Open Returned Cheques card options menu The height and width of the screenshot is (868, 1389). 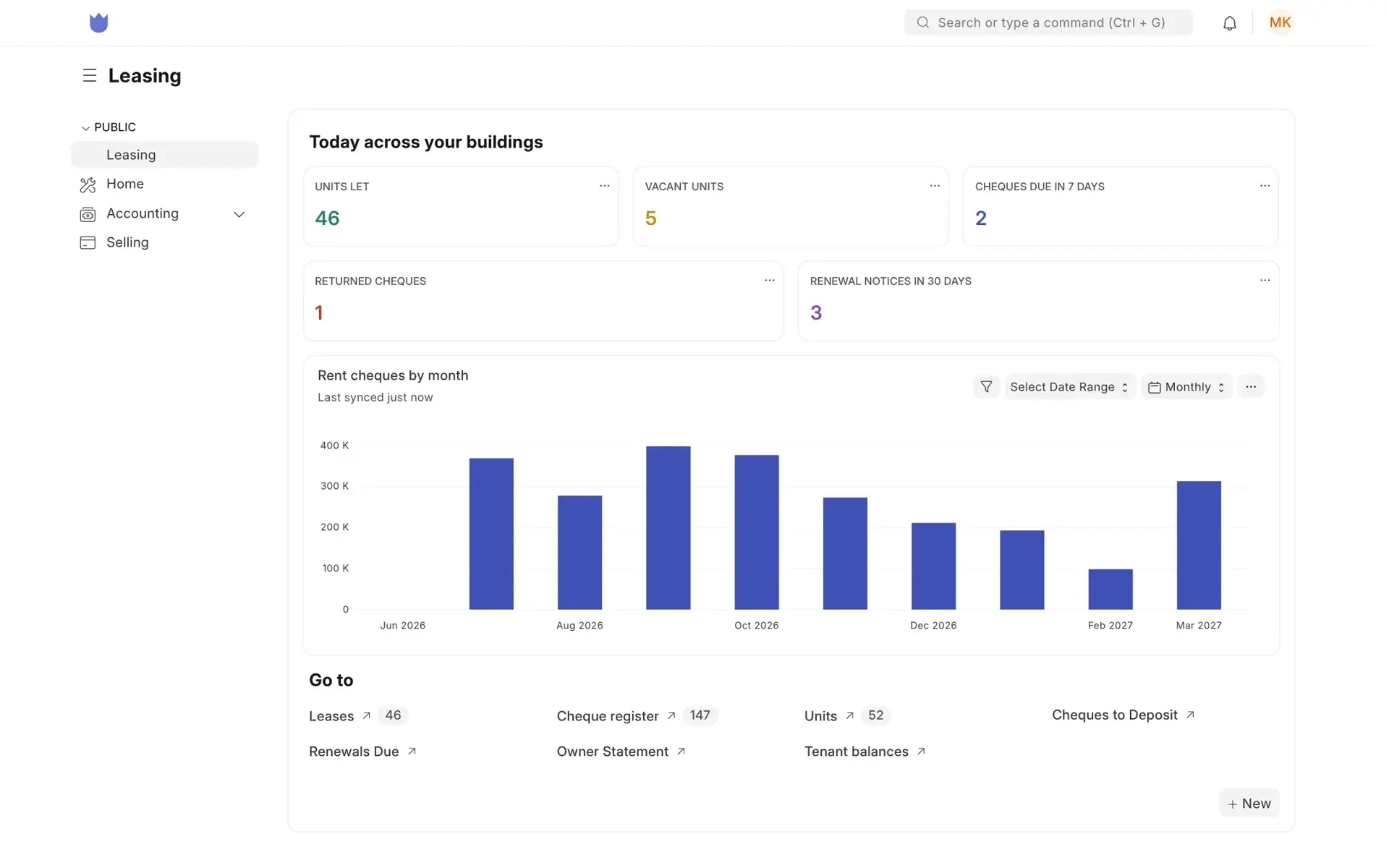pos(769,281)
